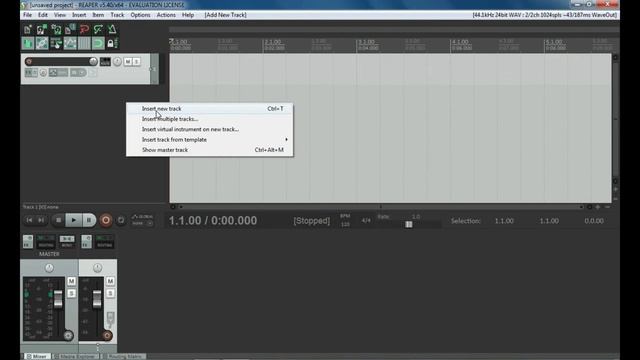Open track 1 FX button in track panel
Viewport: 640px width, 360px height.
29,73
